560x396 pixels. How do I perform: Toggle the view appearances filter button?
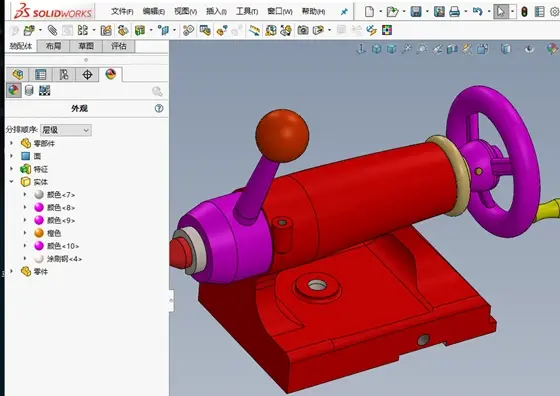tap(14, 90)
